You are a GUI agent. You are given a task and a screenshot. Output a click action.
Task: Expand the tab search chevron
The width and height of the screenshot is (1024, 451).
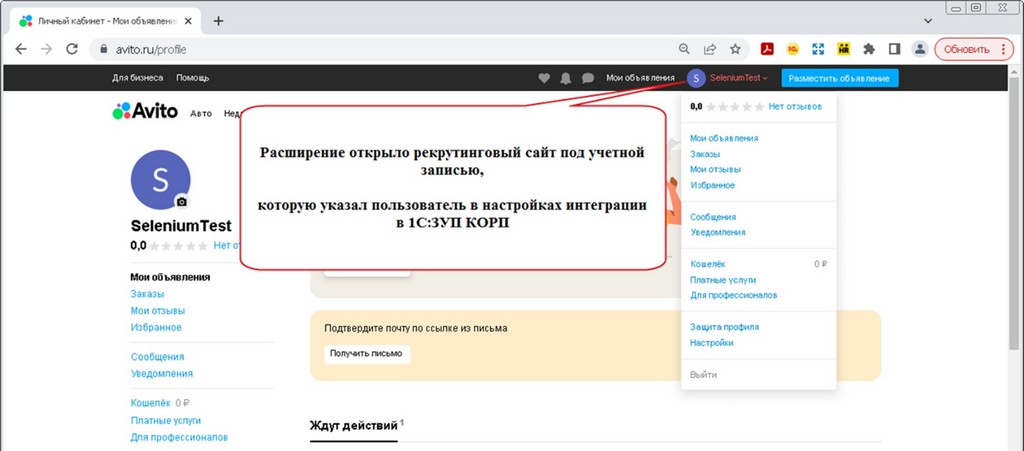click(928, 21)
